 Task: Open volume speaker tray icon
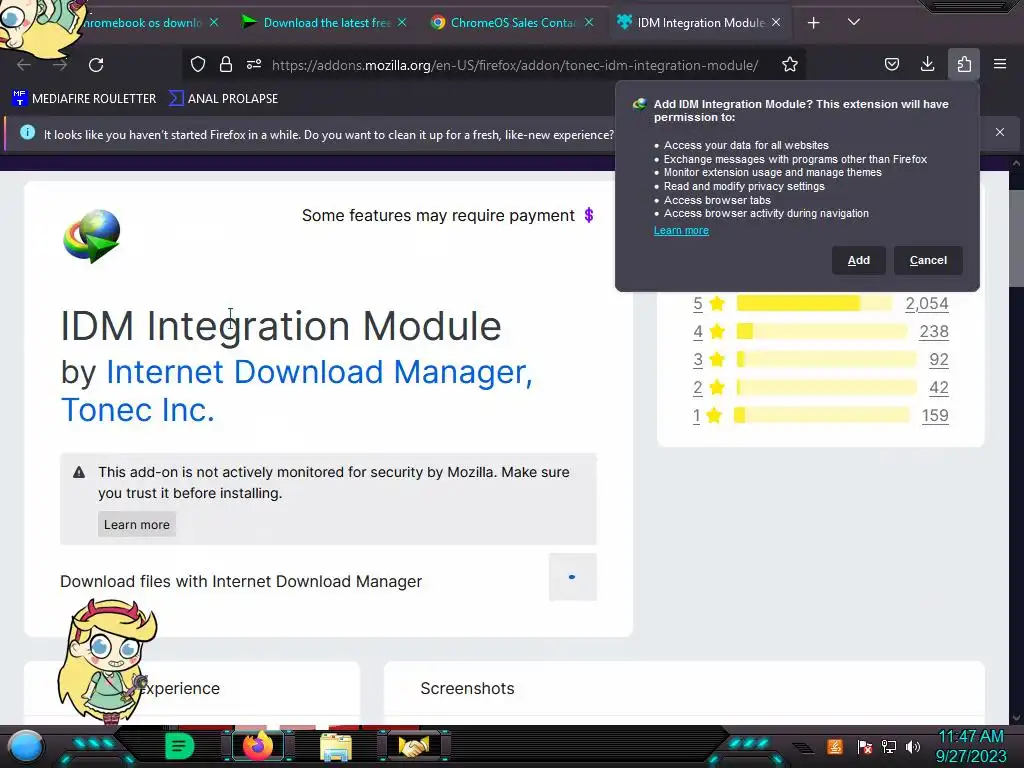click(913, 746)
